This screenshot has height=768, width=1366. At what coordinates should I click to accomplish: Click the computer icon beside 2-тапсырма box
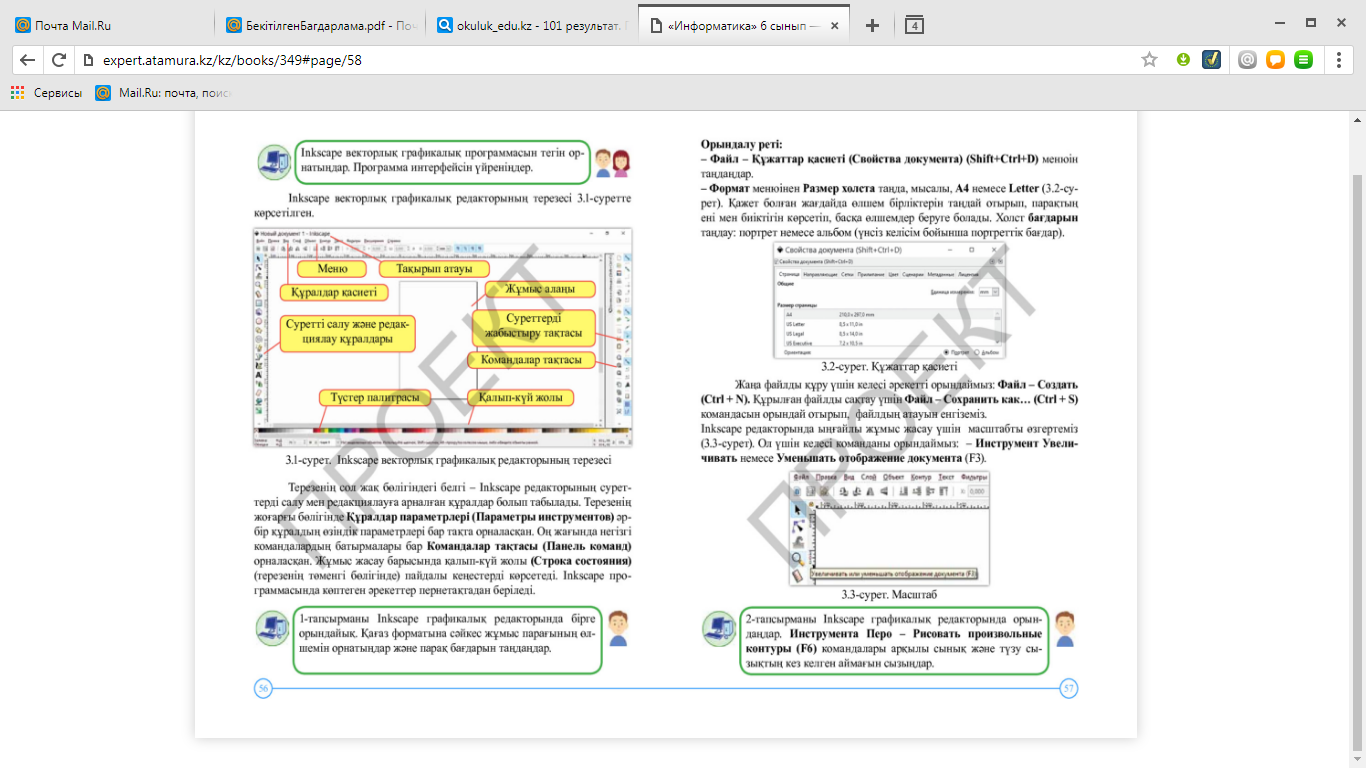(720, 627)
